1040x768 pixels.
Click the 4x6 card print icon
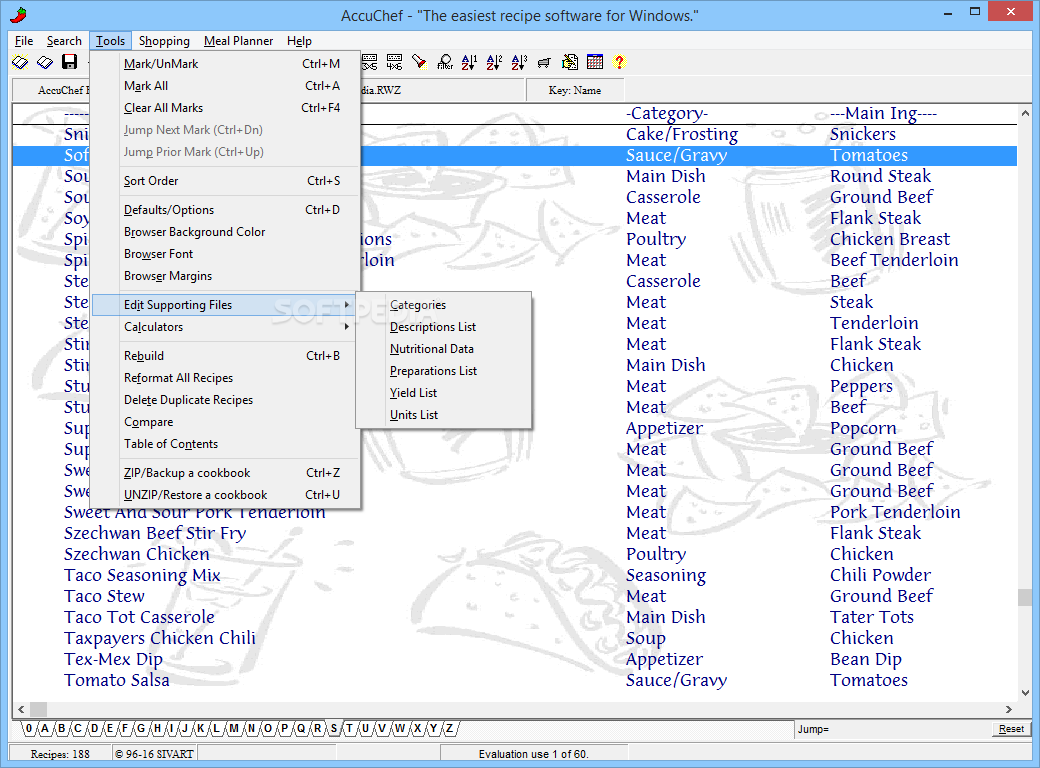click(x=395, y=62)
